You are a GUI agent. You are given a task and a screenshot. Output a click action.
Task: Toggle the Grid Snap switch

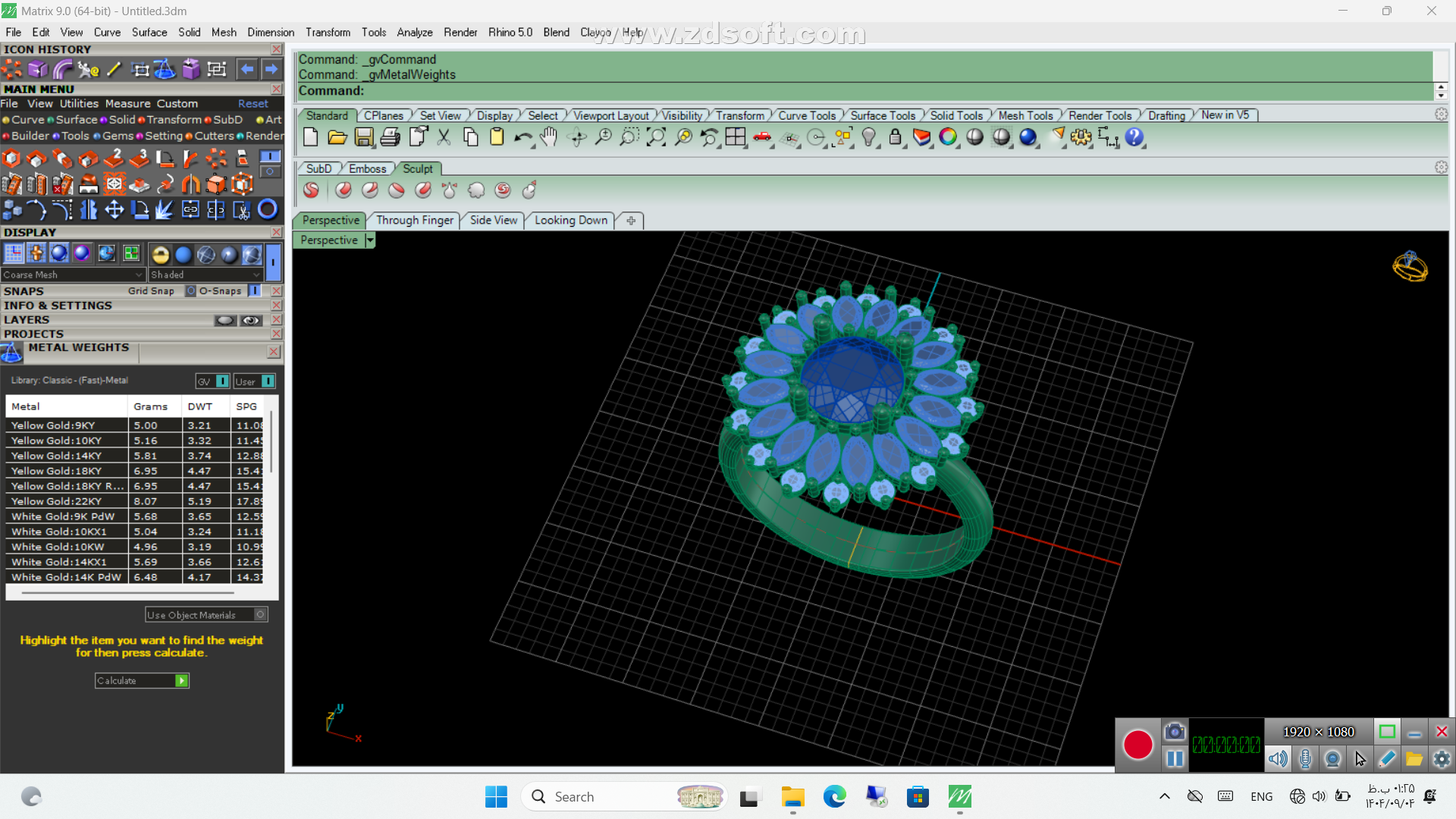click(191, 290)
